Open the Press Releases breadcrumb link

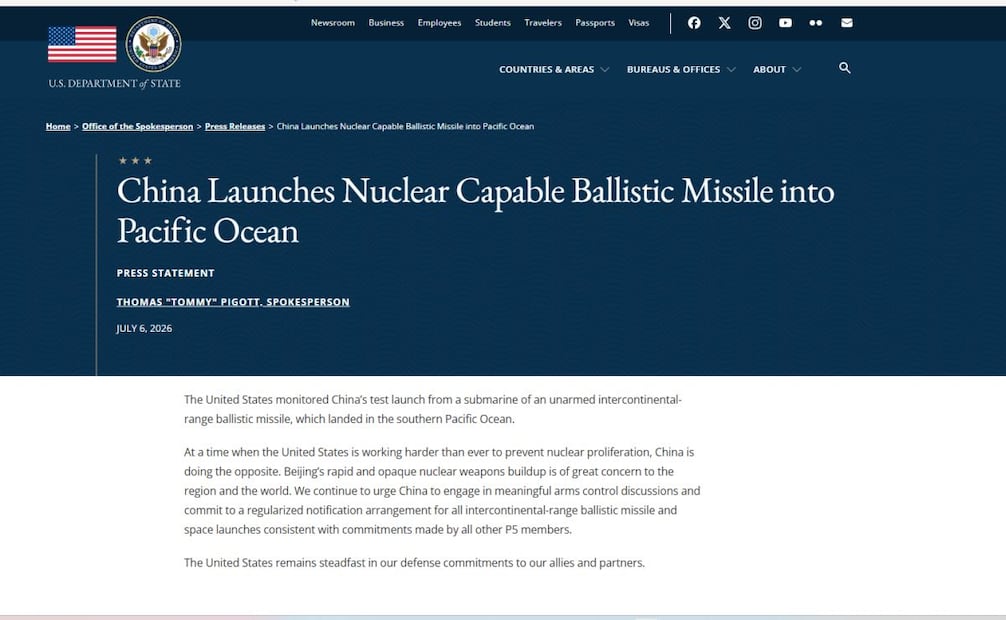[x=235, y=126]
